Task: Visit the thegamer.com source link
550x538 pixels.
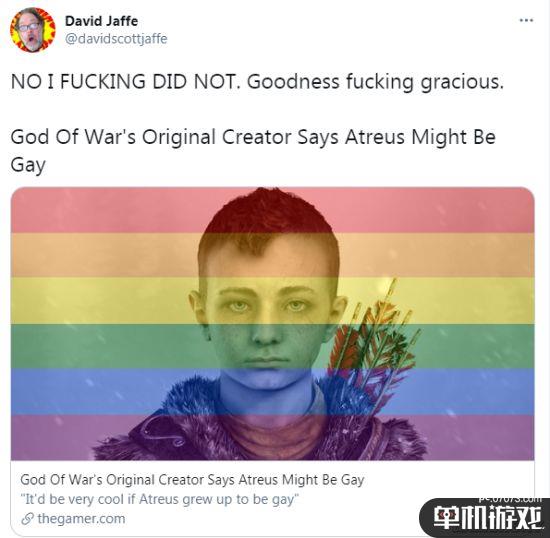Action: 81,519
